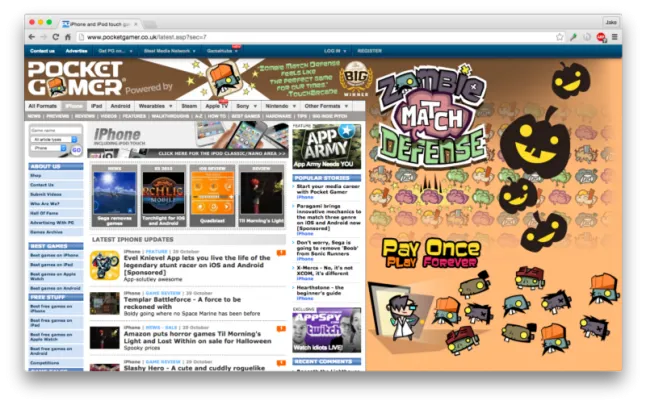
Task: Switch to the Steam tab
Action: click(189, 106)
